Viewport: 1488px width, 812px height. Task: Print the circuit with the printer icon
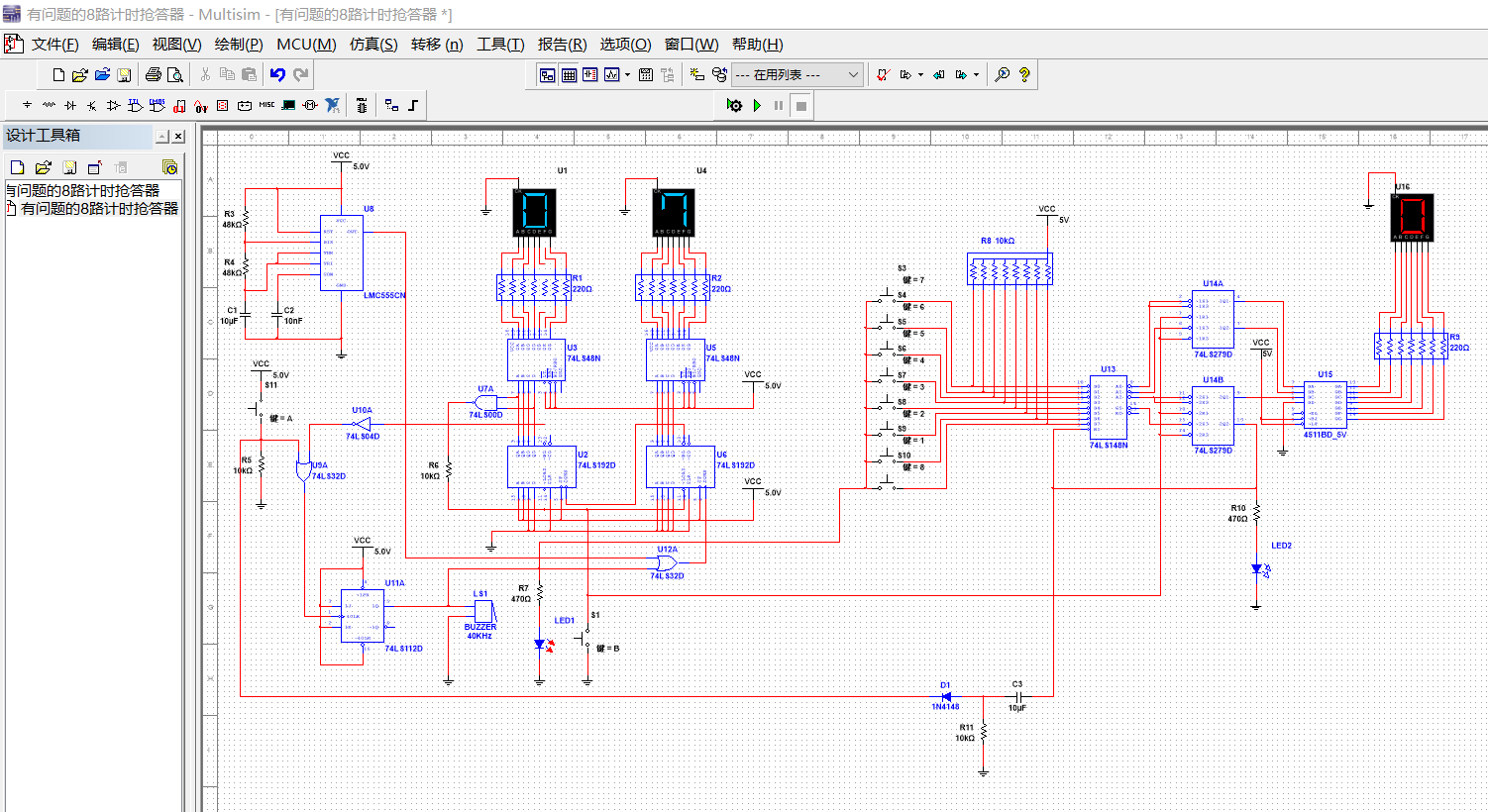[x=154, y=74]
